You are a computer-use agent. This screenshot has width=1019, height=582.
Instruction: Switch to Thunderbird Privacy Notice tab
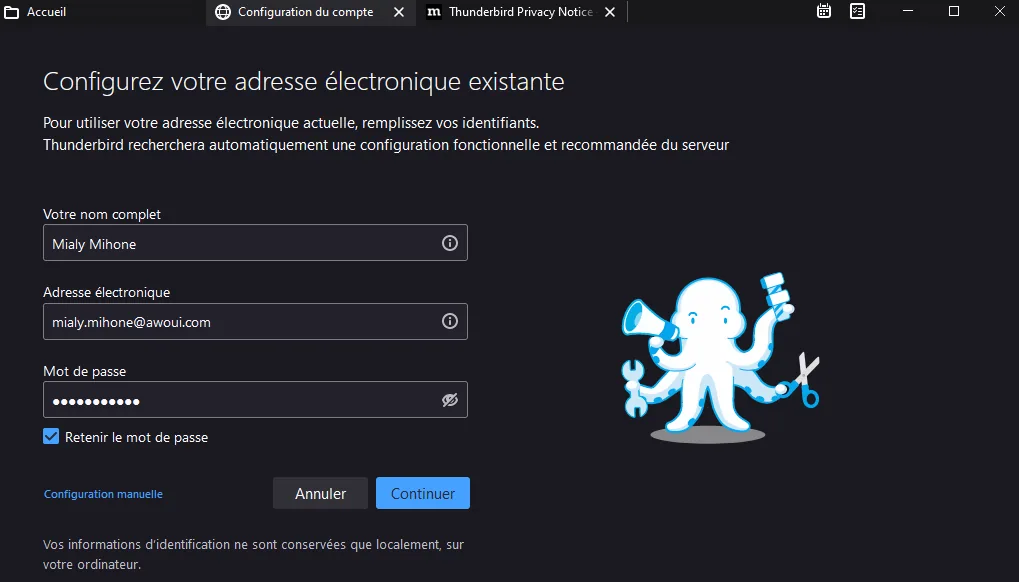point(521,12)
